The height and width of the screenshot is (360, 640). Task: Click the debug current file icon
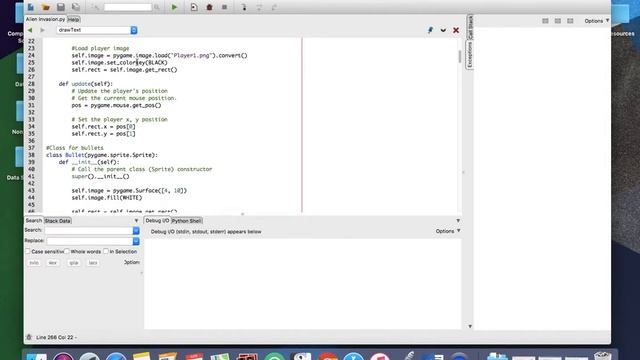click(x=194, y=7)
